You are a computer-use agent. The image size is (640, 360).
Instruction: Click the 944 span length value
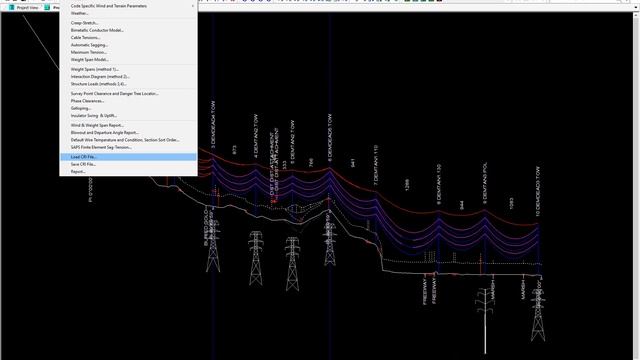click(462, 205)
